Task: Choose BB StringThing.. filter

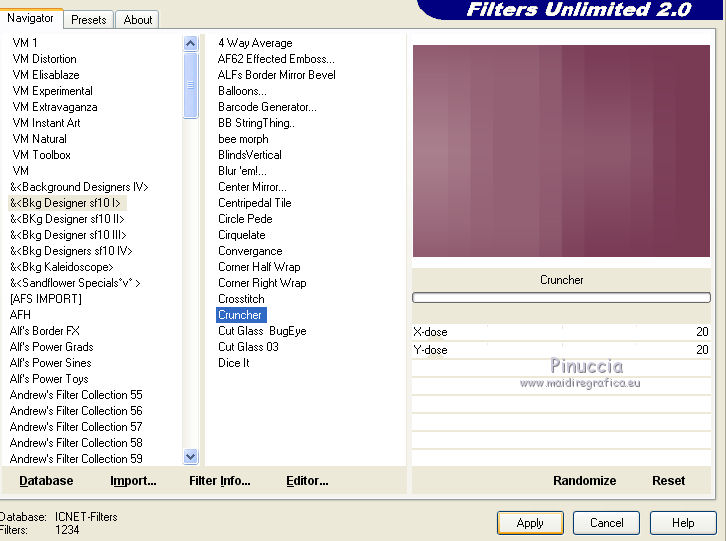Action: click(x=256, y=123)
